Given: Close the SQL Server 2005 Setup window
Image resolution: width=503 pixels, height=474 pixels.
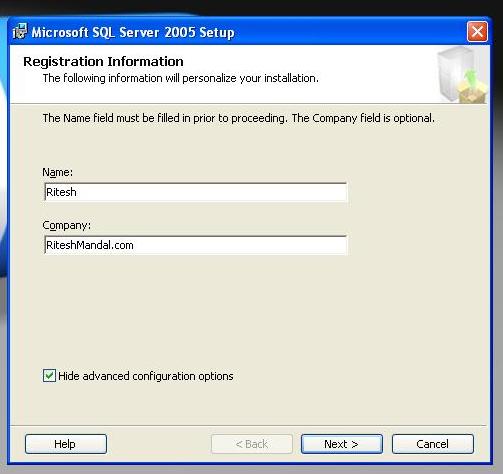Looking at the screenshot, I should click(477, 32).
